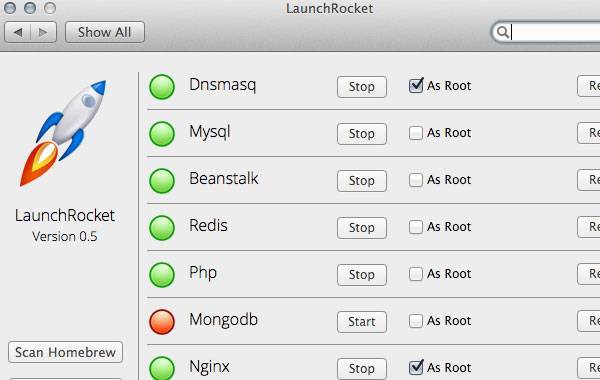Click the back arrow in the toolbar
The width and height of the screenshot is (600, 380).
click(18, 32)
